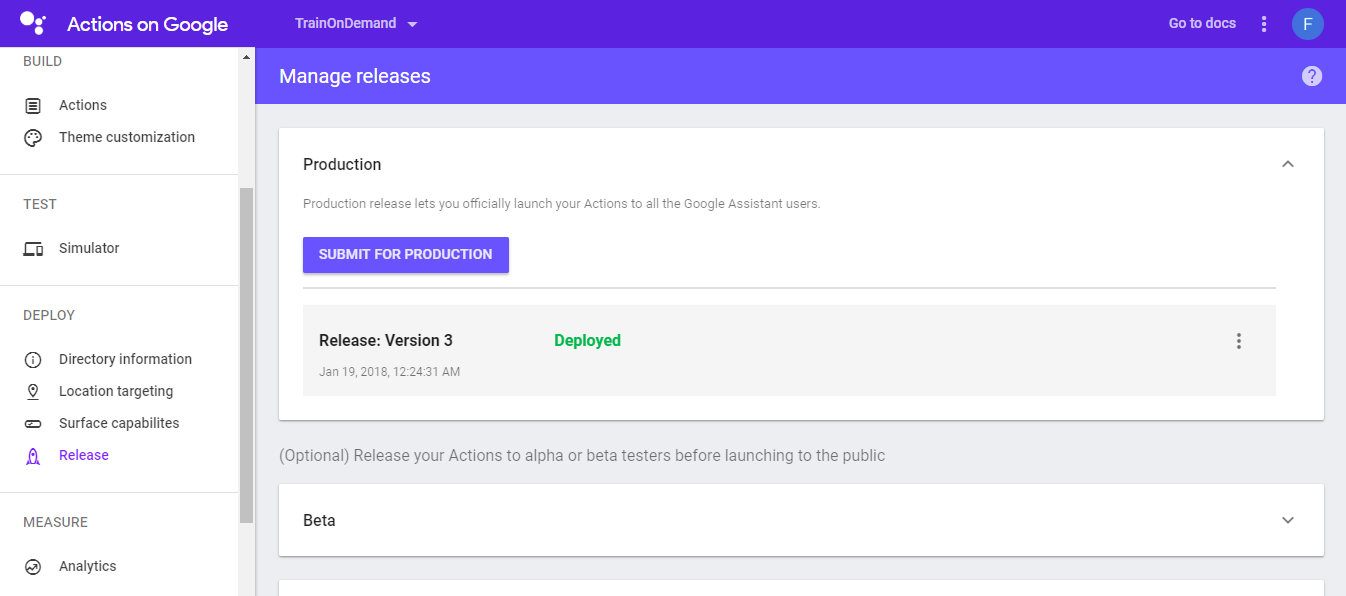Click the Analytics chart icon
Viewport: 1346px width, 596px height.
(x=33, y=567)
